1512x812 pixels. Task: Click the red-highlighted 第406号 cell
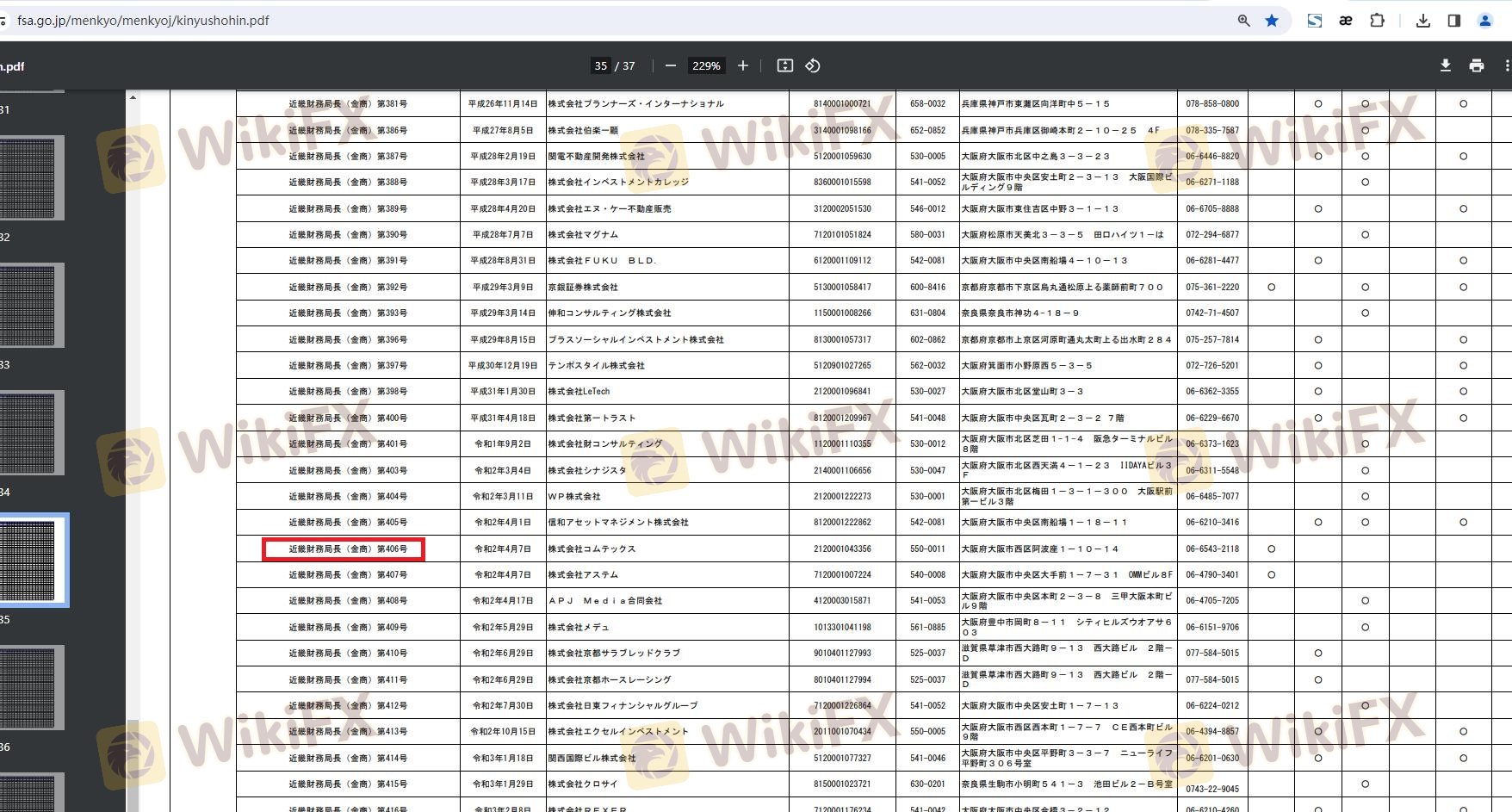[x=344, y=549]
